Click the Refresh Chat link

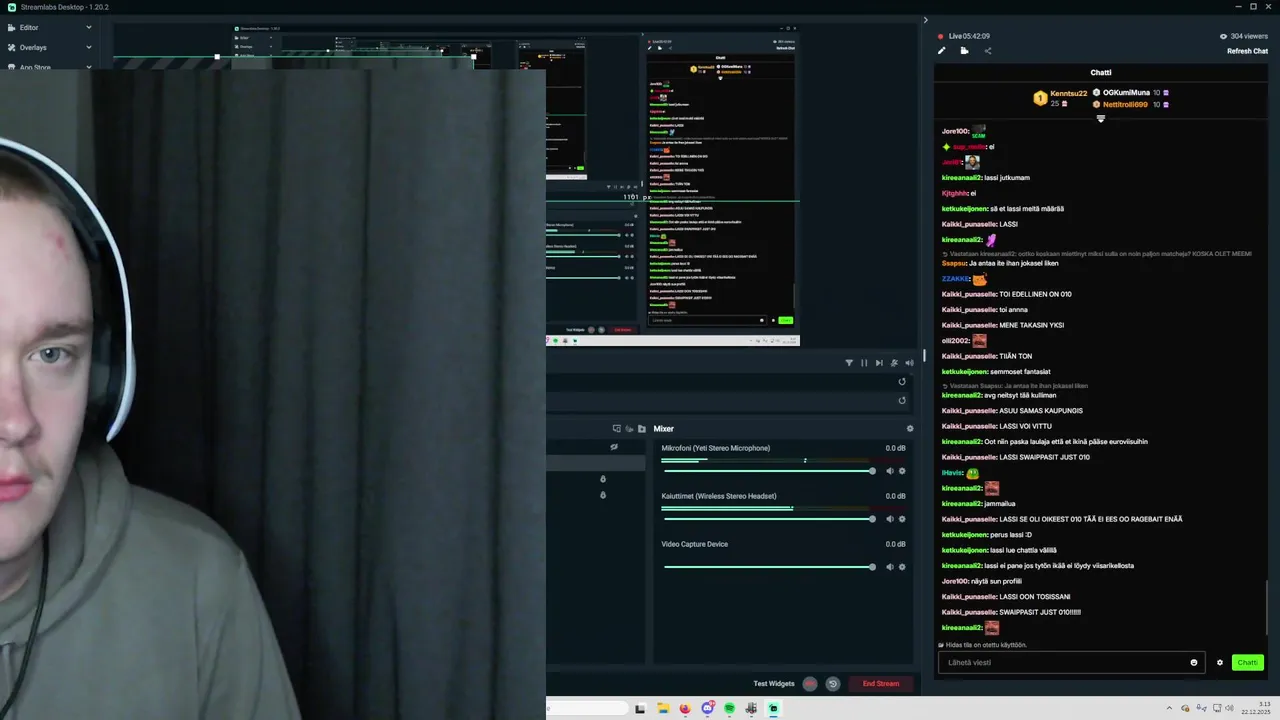1248,51
